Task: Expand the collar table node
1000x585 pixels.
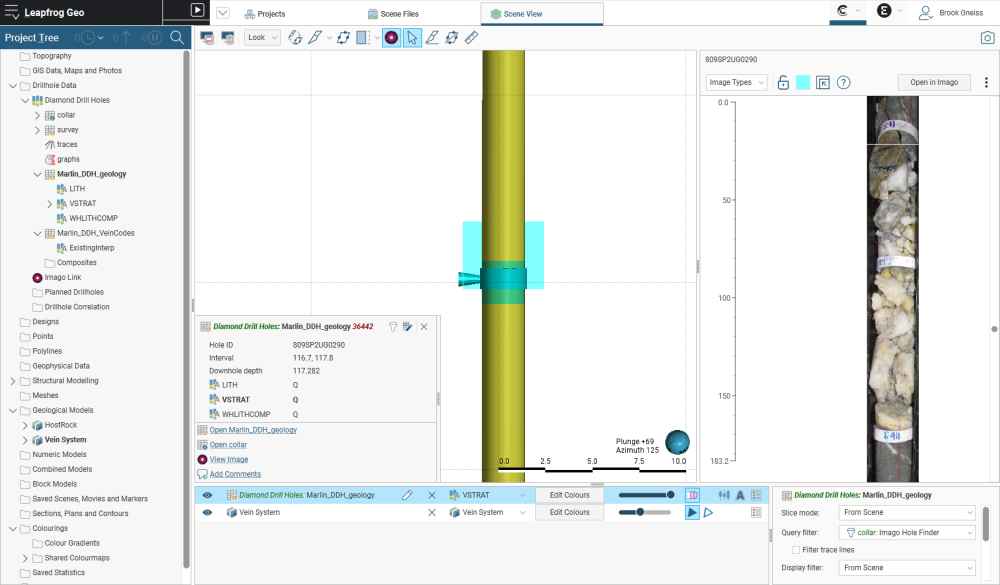Action: pyautogui.click(x=37, y=115)
